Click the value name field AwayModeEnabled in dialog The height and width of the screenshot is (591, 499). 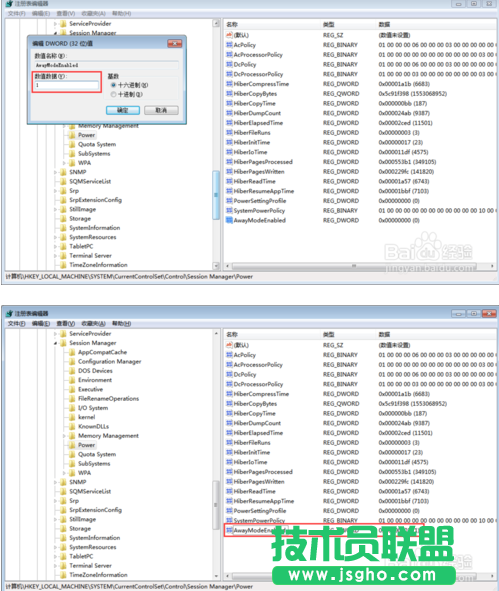(x=106, y=65)
